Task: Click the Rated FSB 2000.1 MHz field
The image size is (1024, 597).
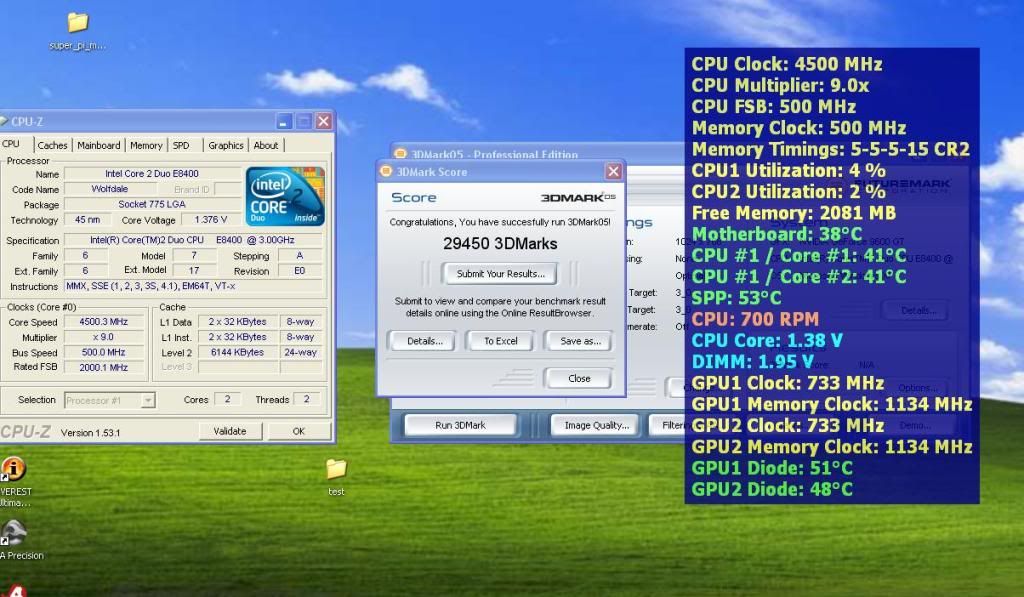Action: coord(103,367)
